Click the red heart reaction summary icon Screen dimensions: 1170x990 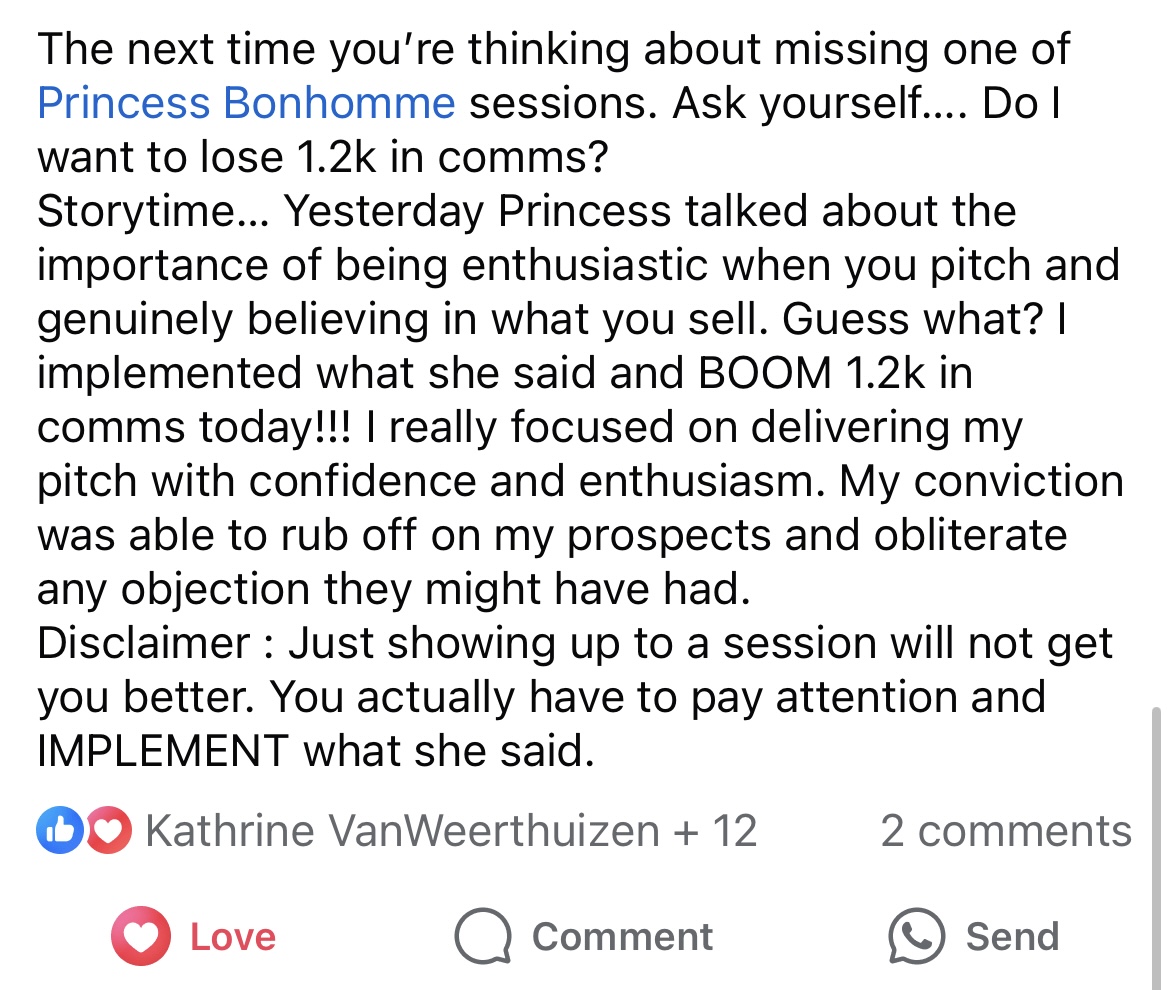pyautogui.click(x=109, y=831)
